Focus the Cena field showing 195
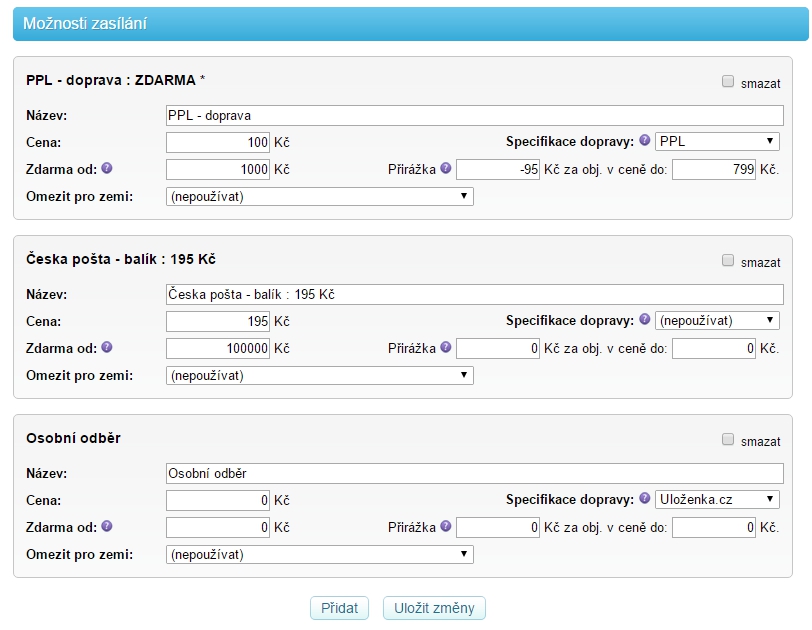The image size is (812, 630). (218, 321)
